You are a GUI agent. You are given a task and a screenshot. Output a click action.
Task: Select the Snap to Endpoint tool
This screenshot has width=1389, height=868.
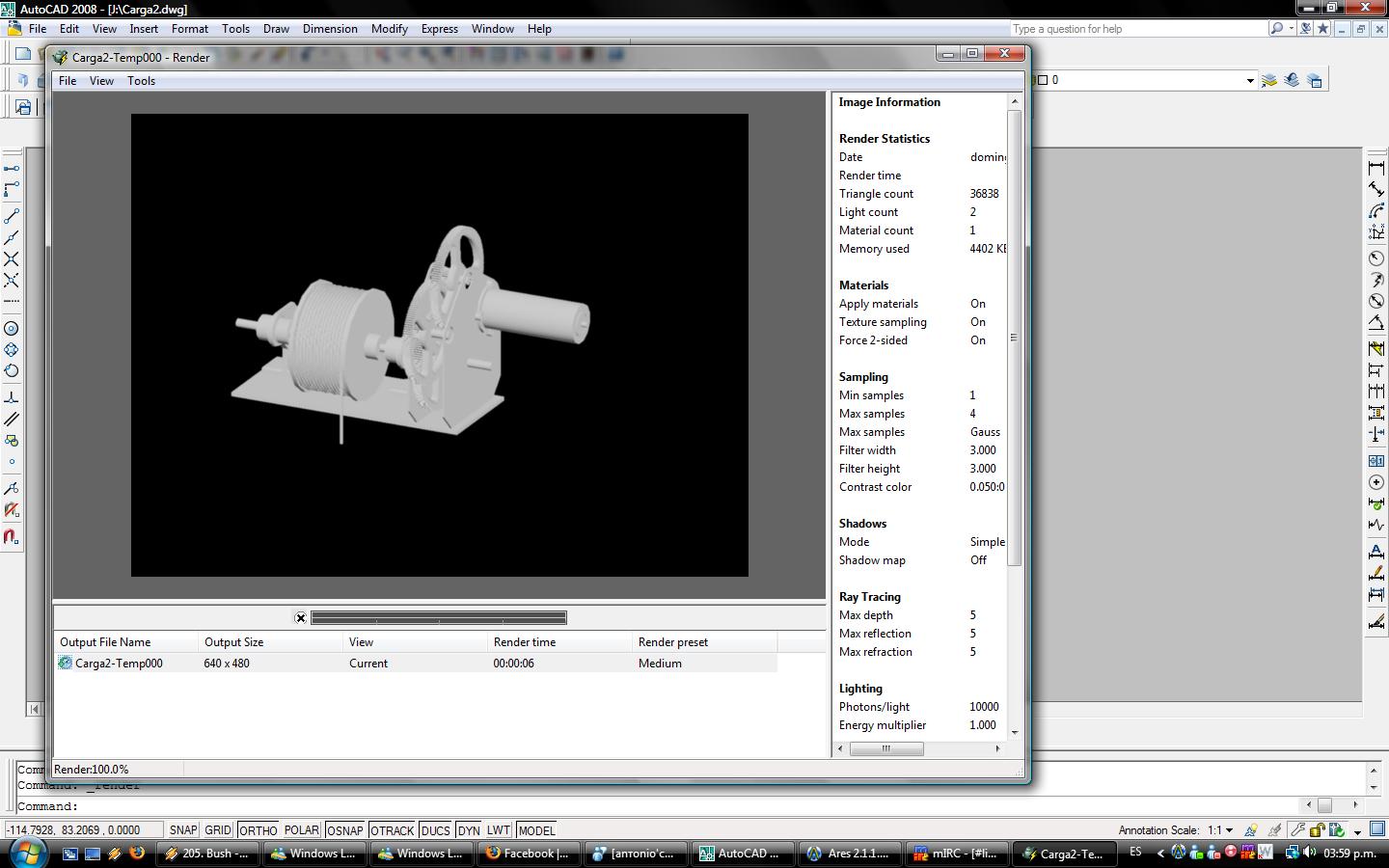click(x=12, y=217)
